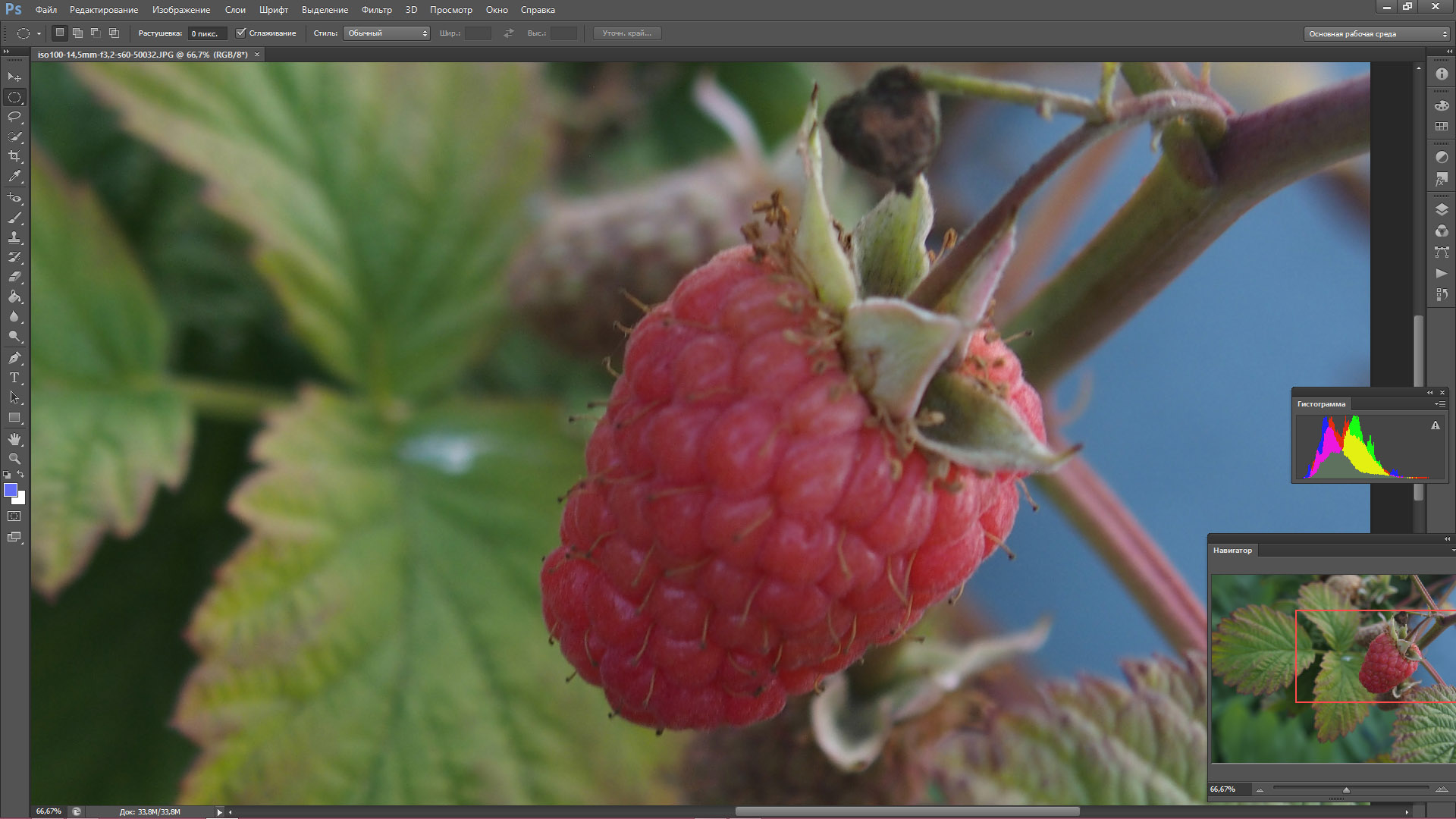Activate the Hand tool
Image resolution: width=1456 pixels, height=819 pixels.
14,439
